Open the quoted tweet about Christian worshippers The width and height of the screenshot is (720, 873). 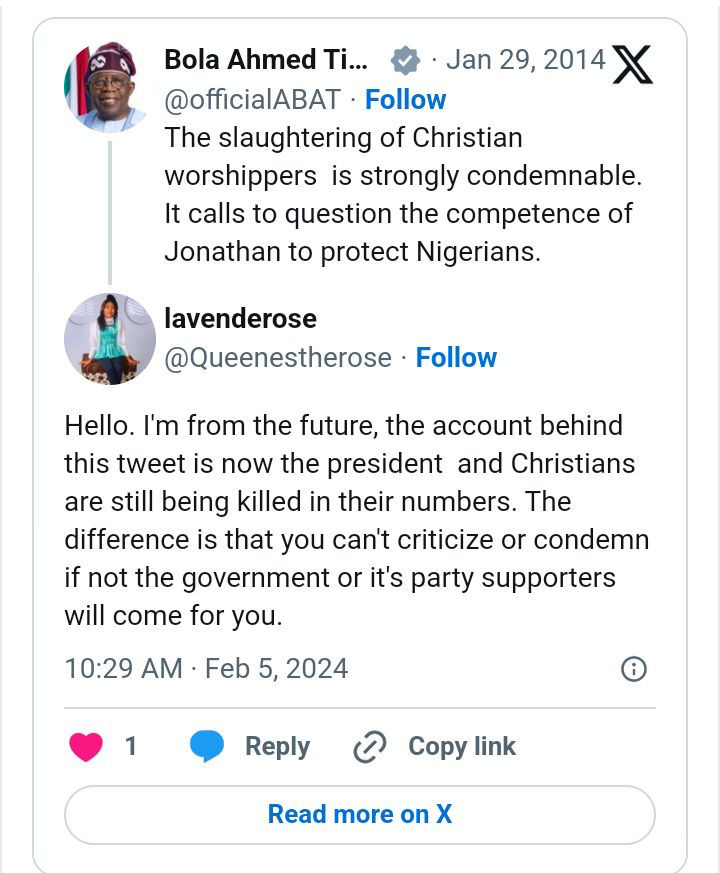click(x=400, y=194)
